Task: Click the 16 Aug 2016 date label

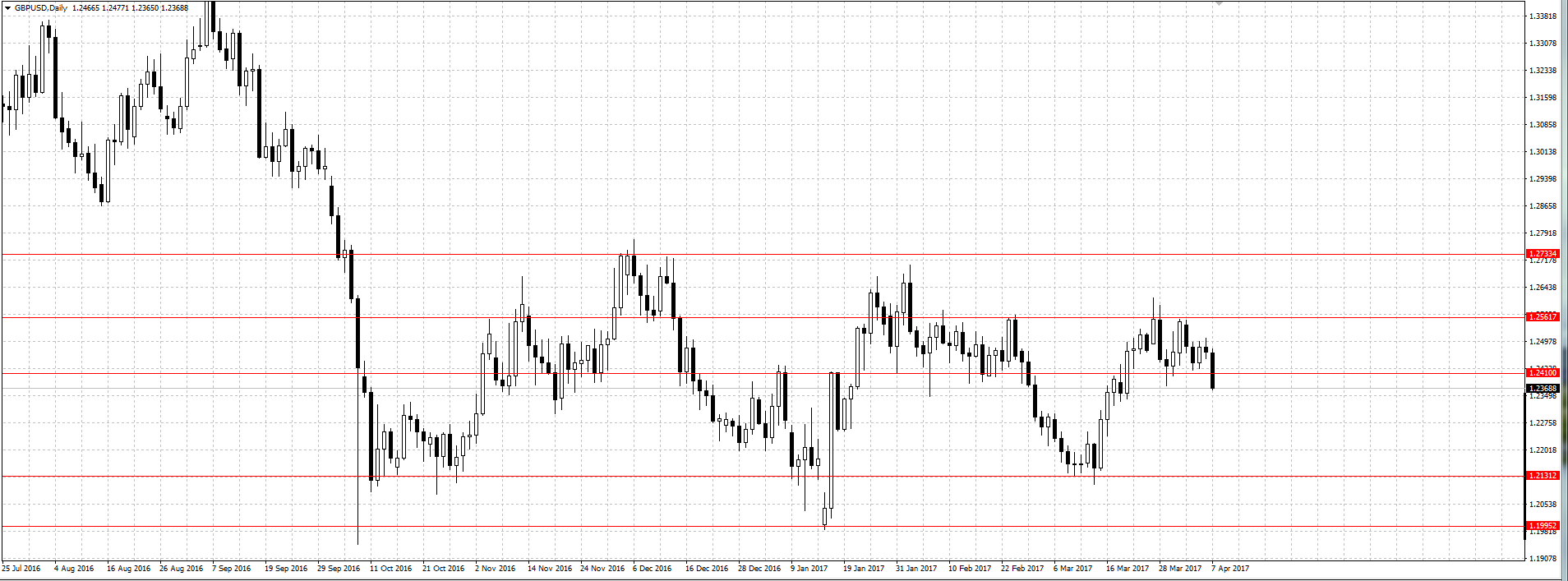Action: pos(129,569)
